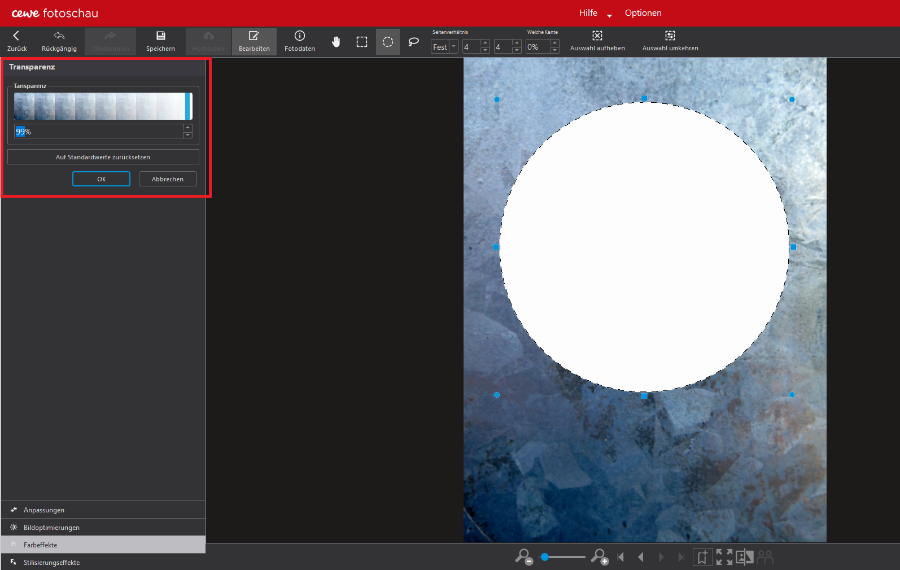This screenshot has height=570, width=900.
Task: Open the Seitenverhältnis 'Fest' dropdown
Action: point(445,47)
